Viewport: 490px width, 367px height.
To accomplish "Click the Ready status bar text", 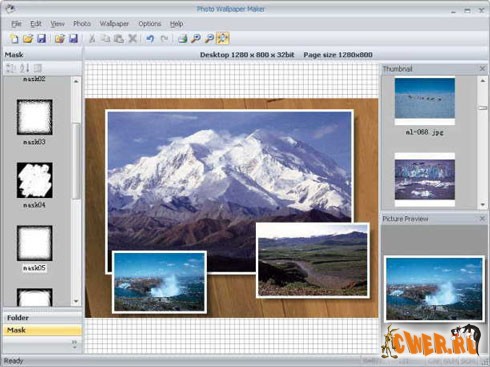I will [13, 361].
